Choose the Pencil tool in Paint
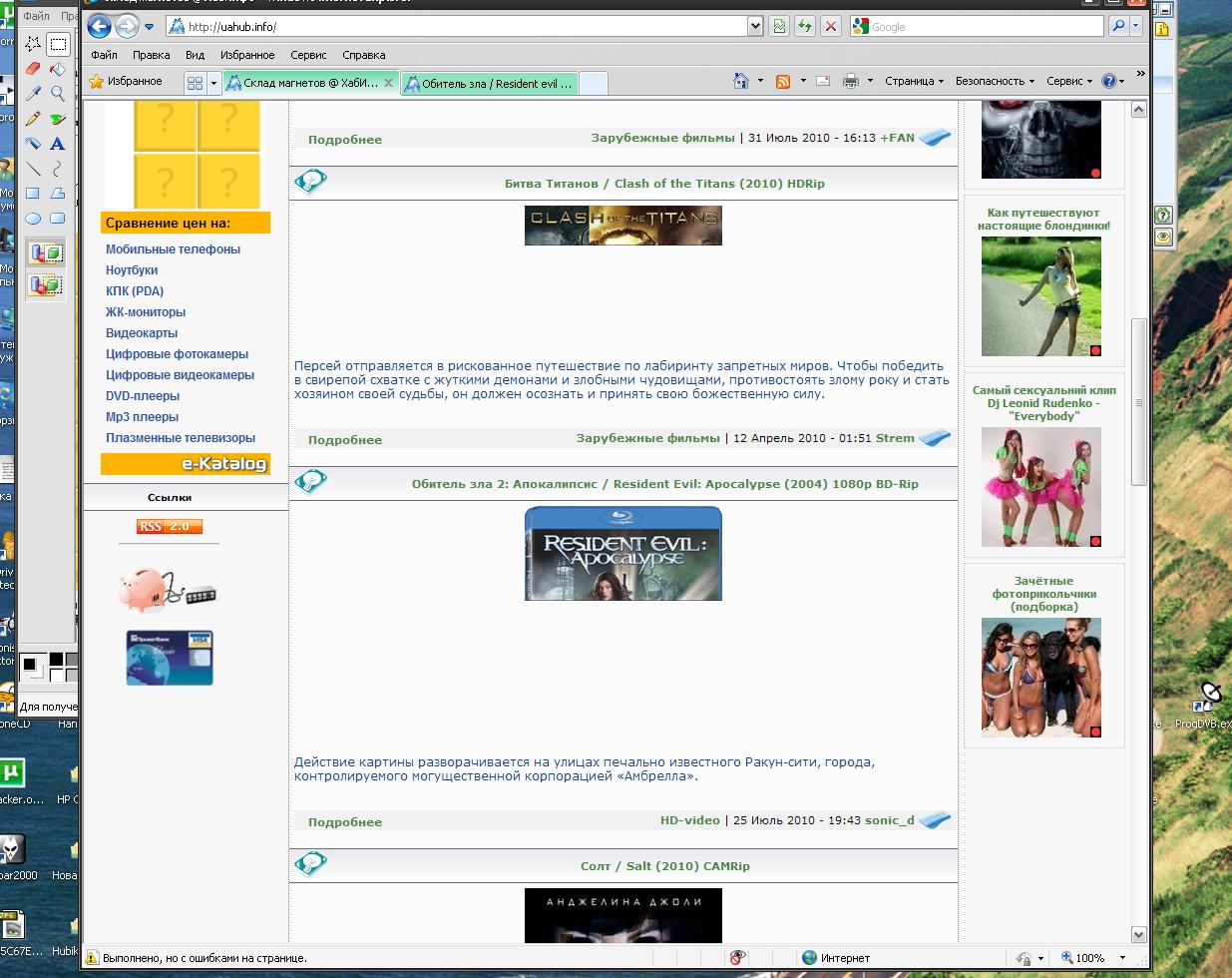This screenshot has height=978, width=1232. coord(33,119)
